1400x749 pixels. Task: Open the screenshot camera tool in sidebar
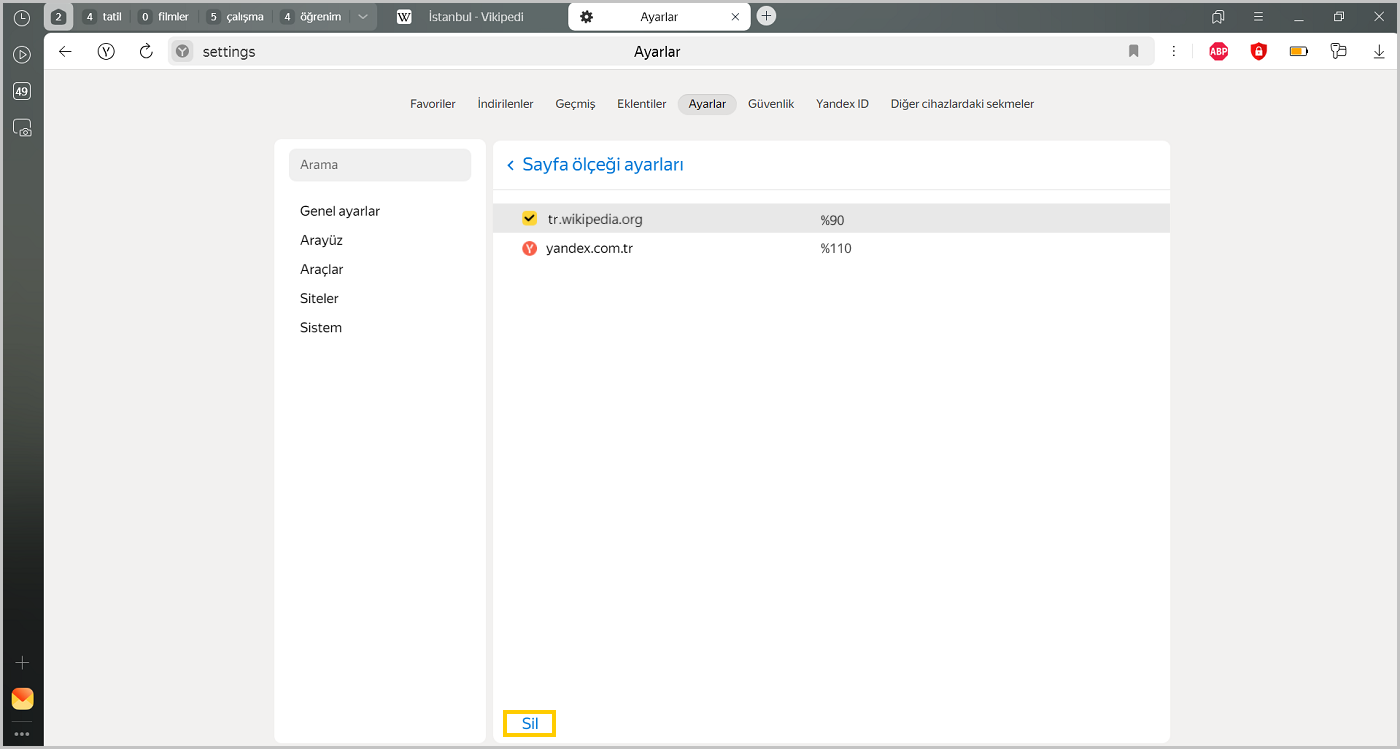tap(22, 128)
